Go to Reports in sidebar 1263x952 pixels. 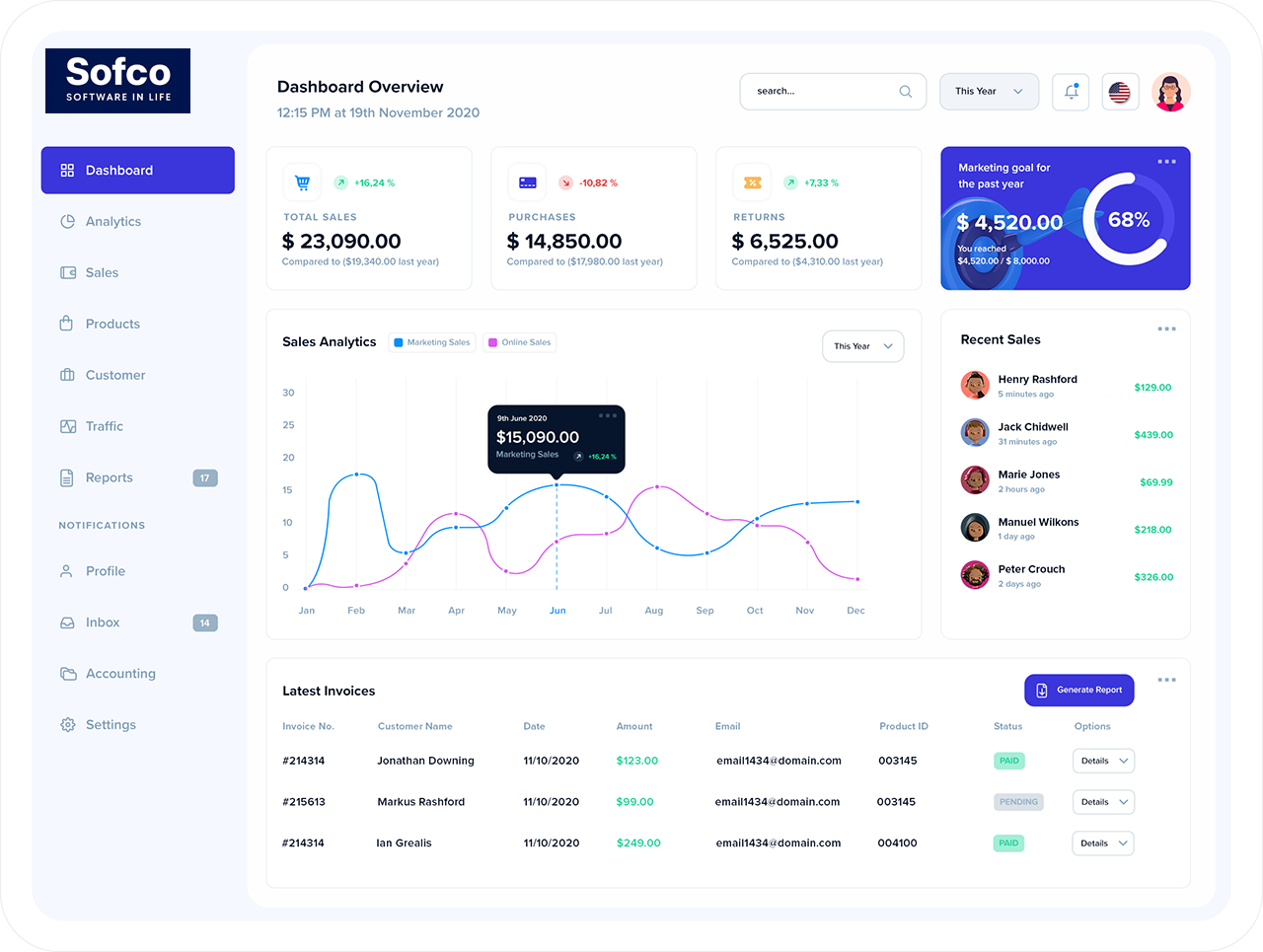click(109, 478)
